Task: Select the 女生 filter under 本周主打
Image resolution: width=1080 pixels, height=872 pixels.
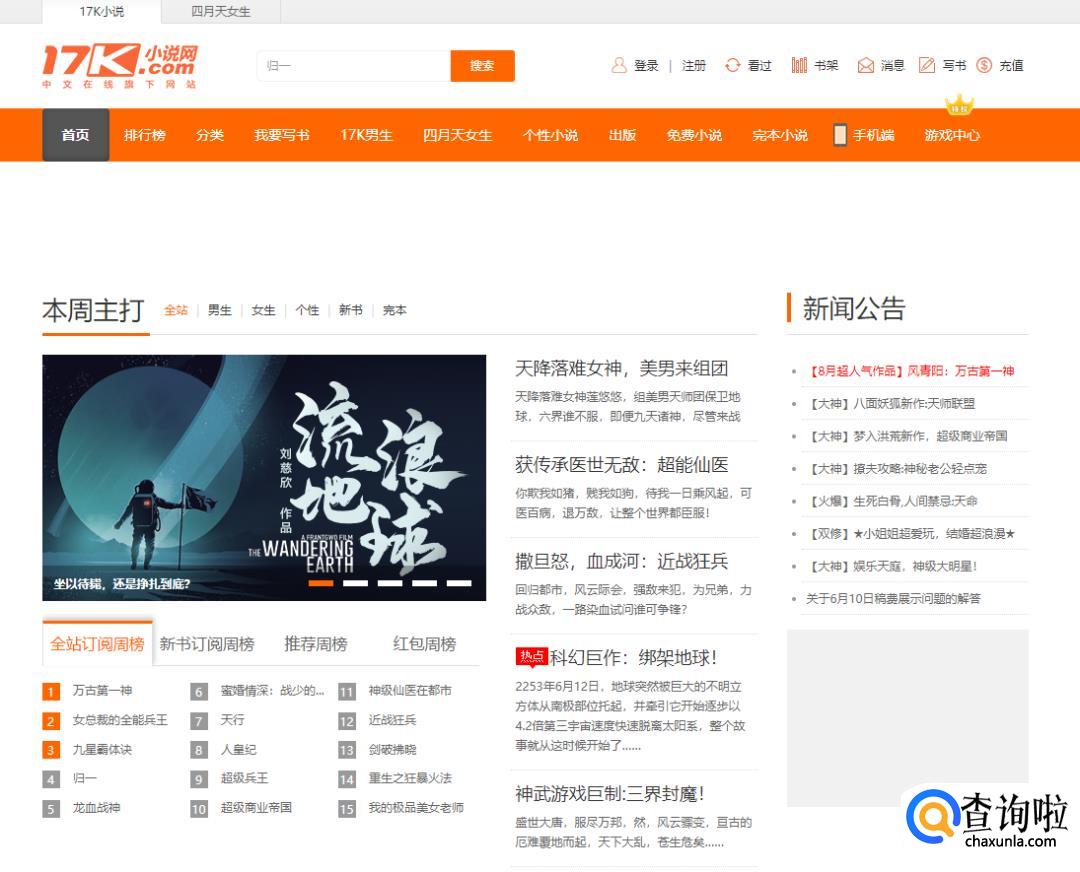Action: 263,310
